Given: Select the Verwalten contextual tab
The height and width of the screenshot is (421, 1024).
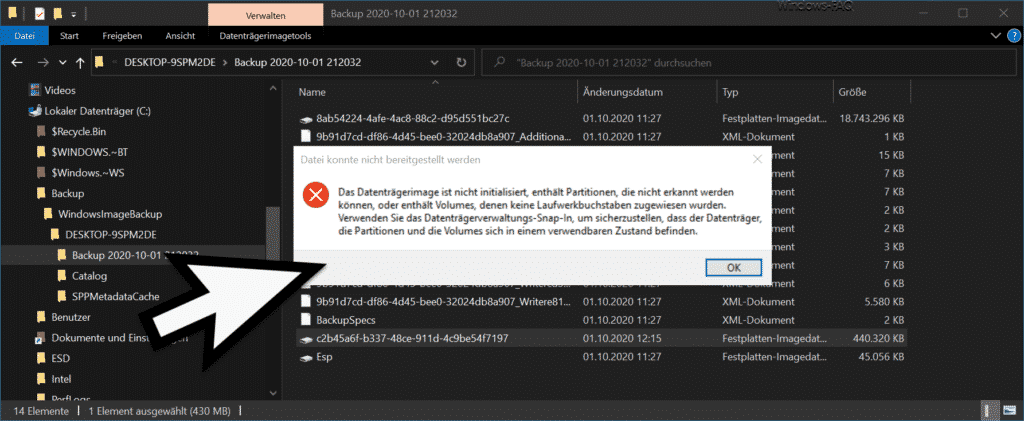Looking at the screenshot, I should (x=265, y=14).
